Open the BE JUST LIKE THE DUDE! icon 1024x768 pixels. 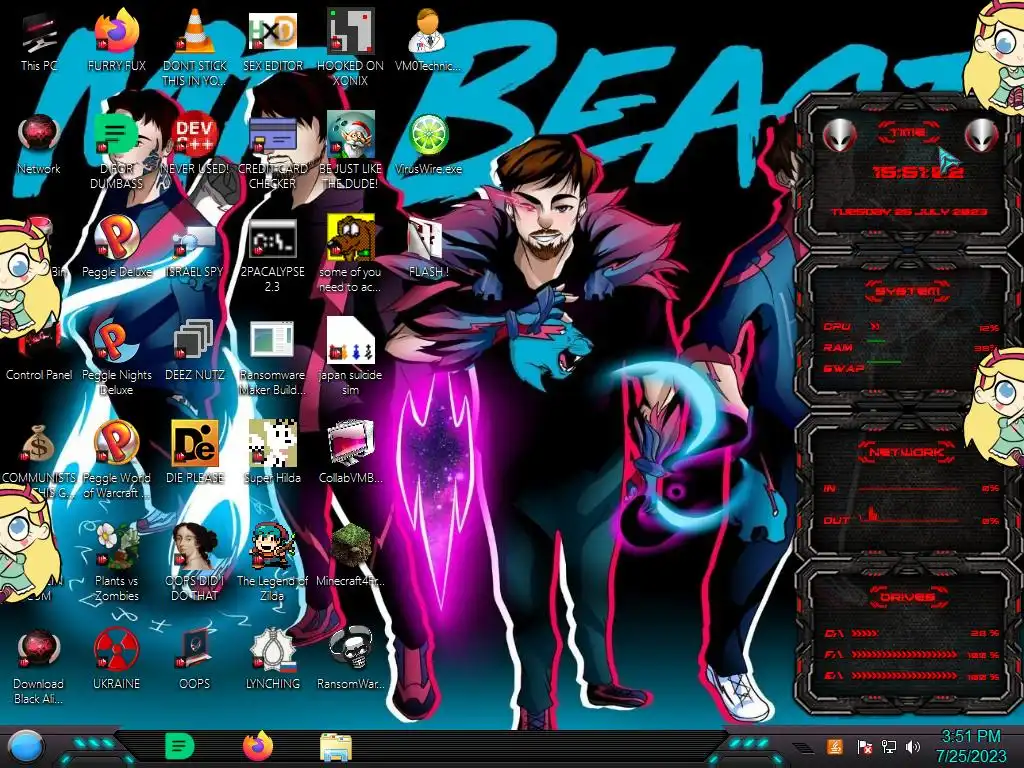pyautogui.click(x=350, y=152)
